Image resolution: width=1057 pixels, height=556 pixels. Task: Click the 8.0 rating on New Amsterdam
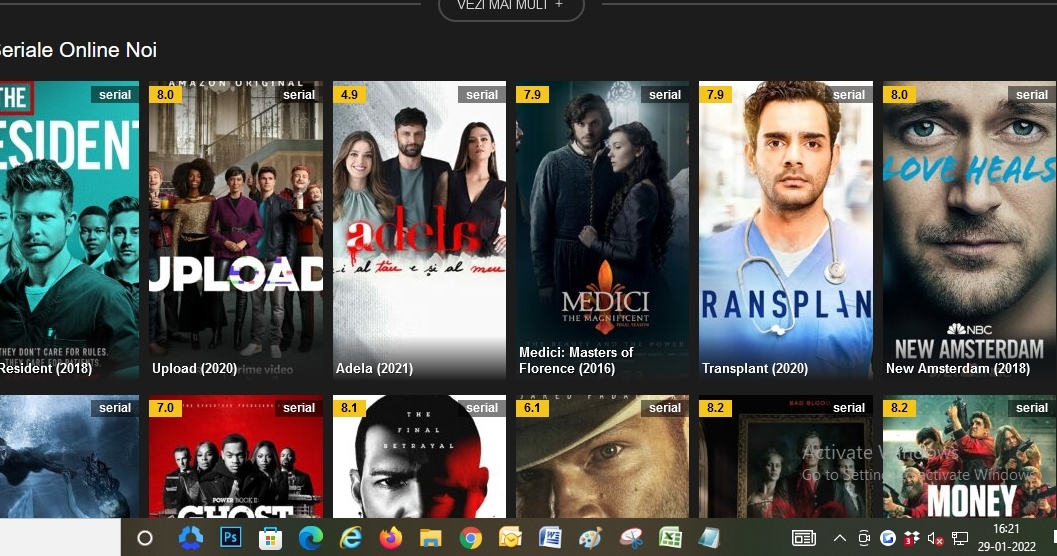coord(899,94)
